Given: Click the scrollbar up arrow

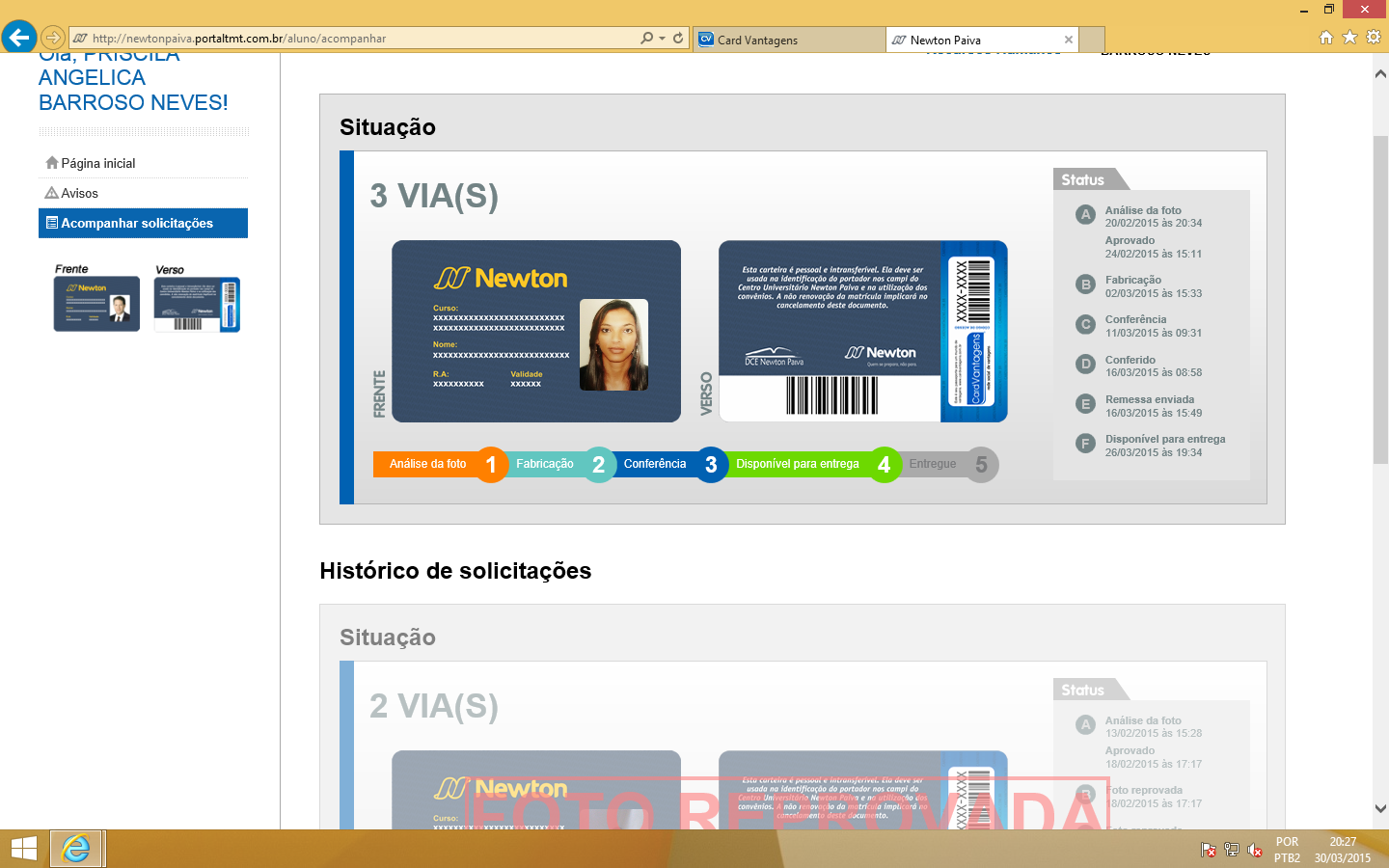Looking at the screenshot, I should (x=1380, y=74).
